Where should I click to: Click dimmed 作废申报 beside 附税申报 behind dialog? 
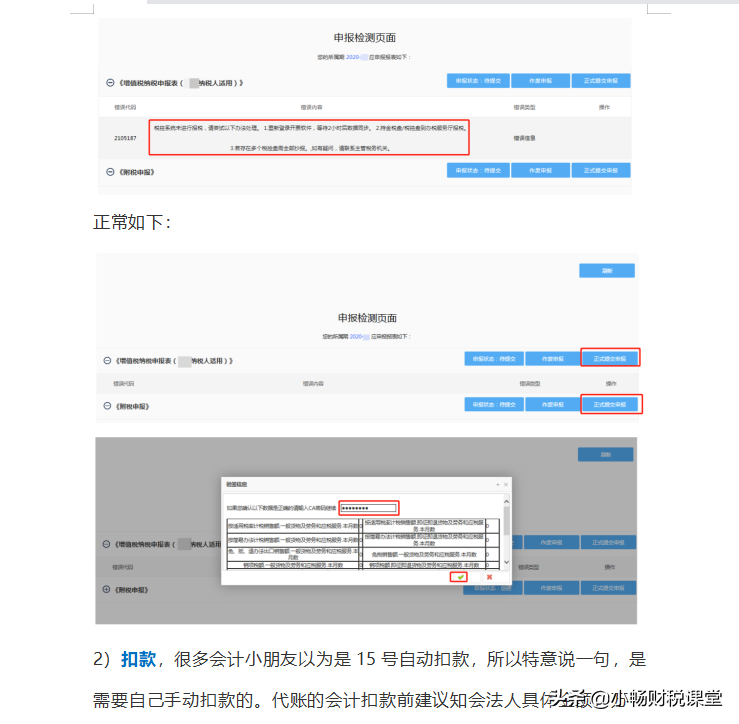click(x=551, y=588)
